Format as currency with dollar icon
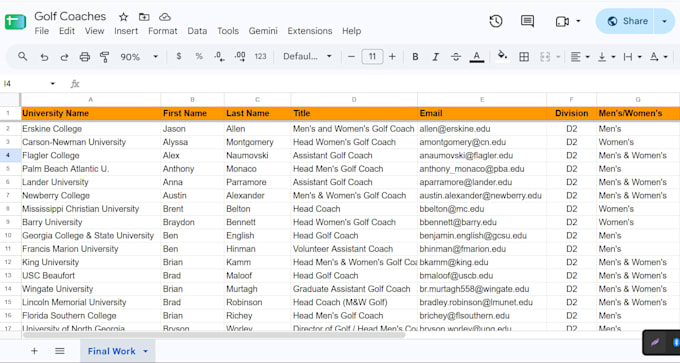The height and width of the screenshot is (363, 680). pos(179,56)
